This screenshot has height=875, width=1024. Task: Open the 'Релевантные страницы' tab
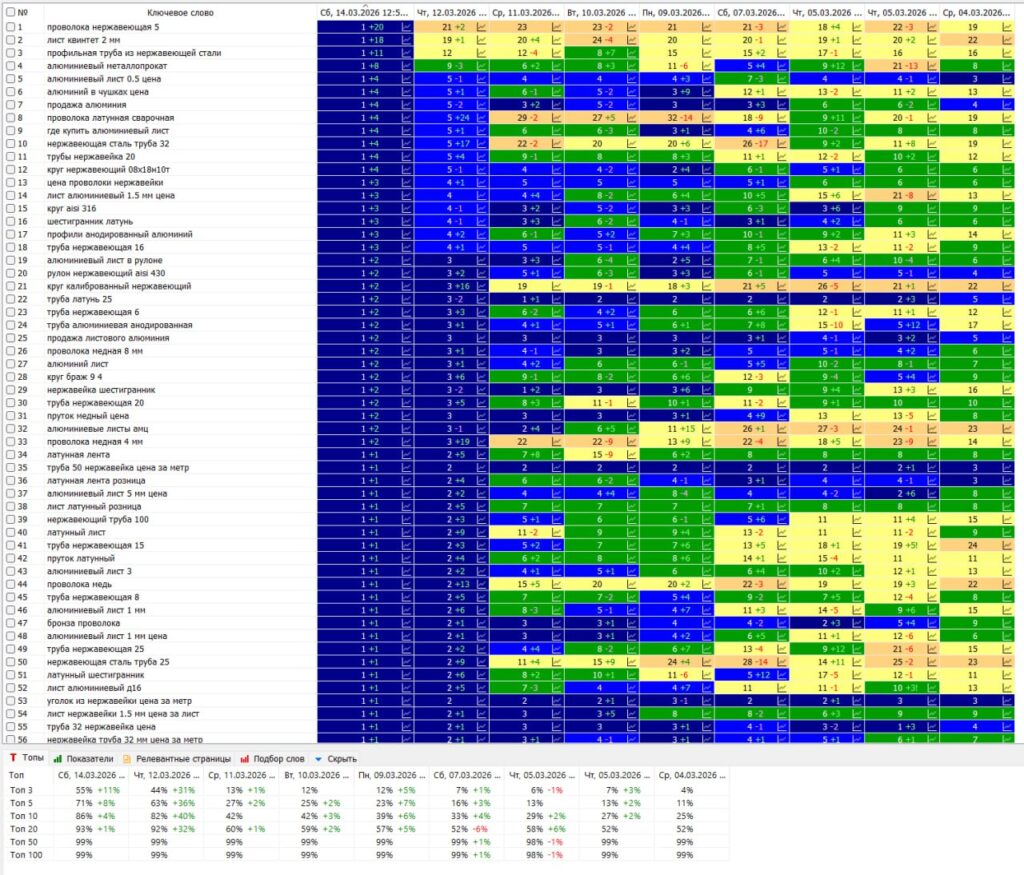tap(177, 759)
